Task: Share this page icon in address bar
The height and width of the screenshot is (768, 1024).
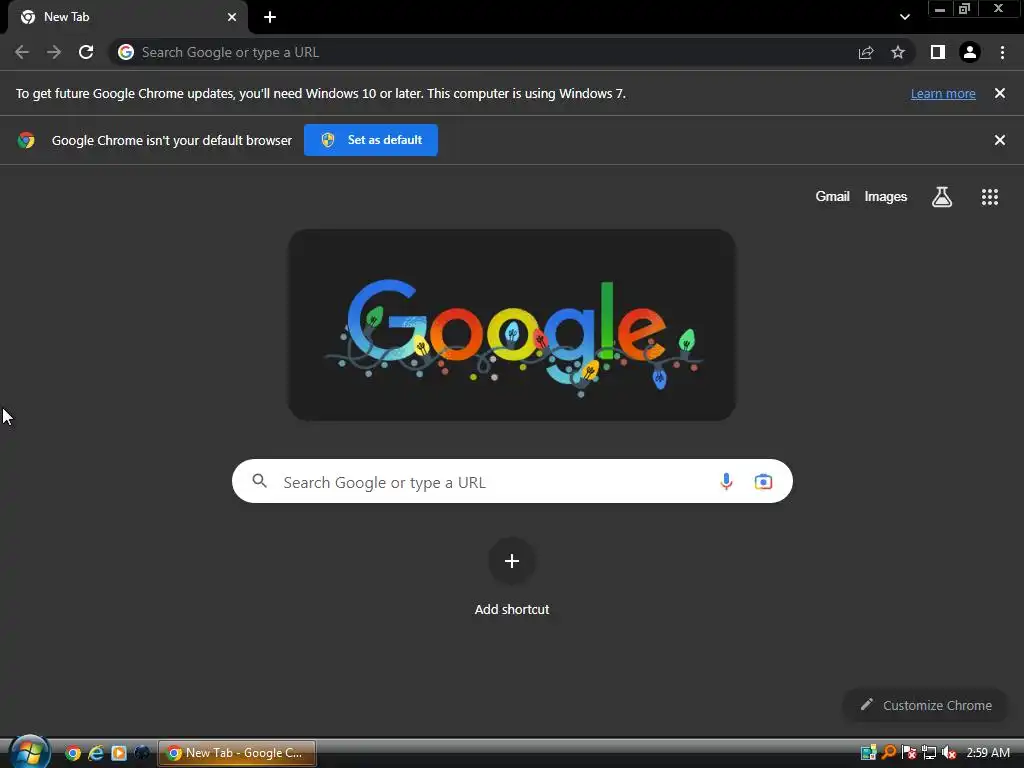Action: tap(866, 52)
